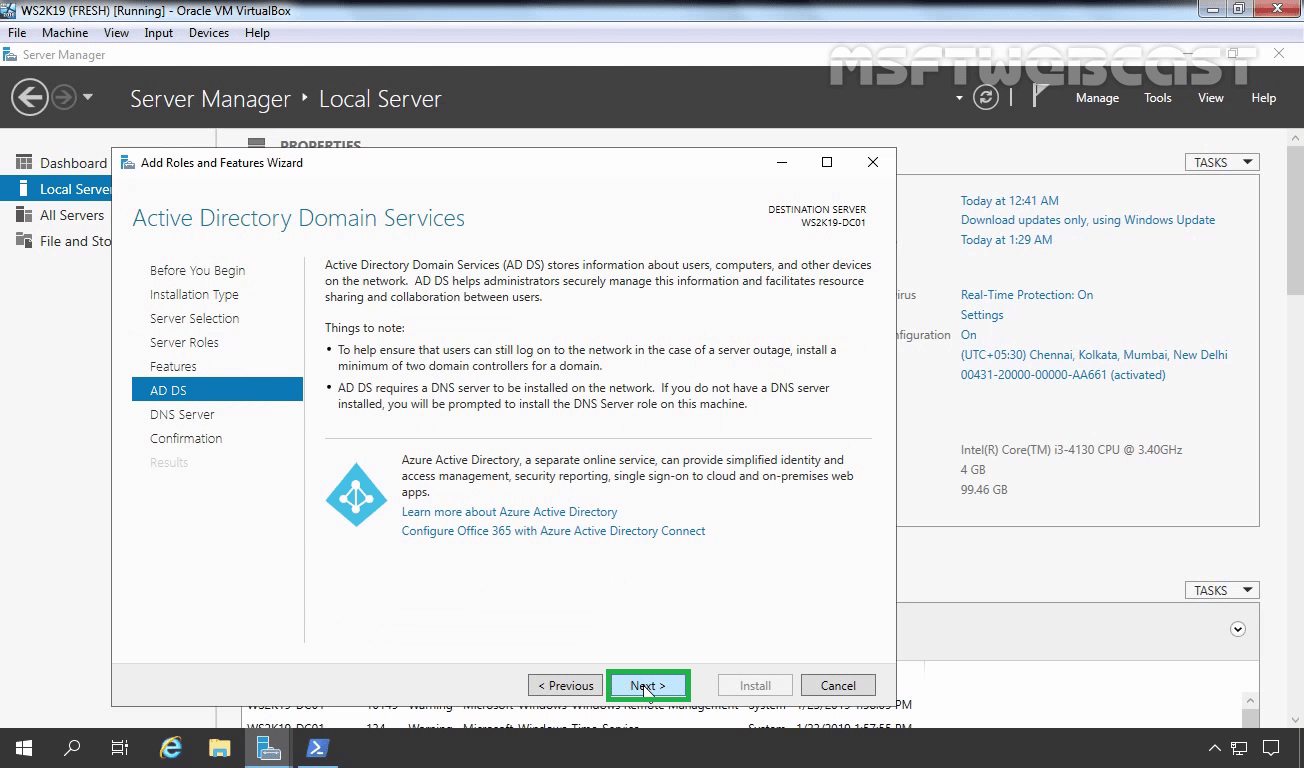Screen dimensions: 1304x768
Task: Go to Features wizard step
Action: point(173,366)
